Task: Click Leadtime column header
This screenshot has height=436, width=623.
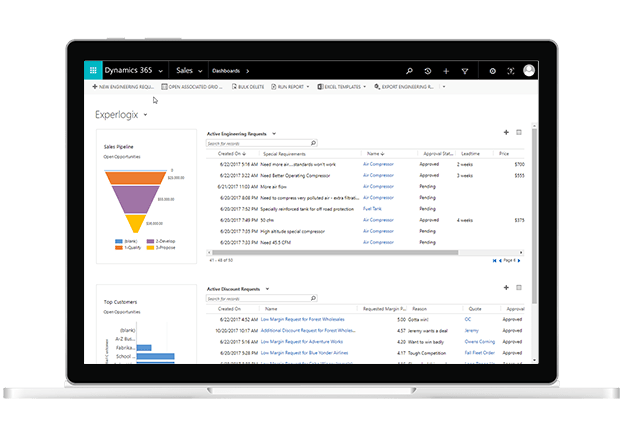Action: 470,154
